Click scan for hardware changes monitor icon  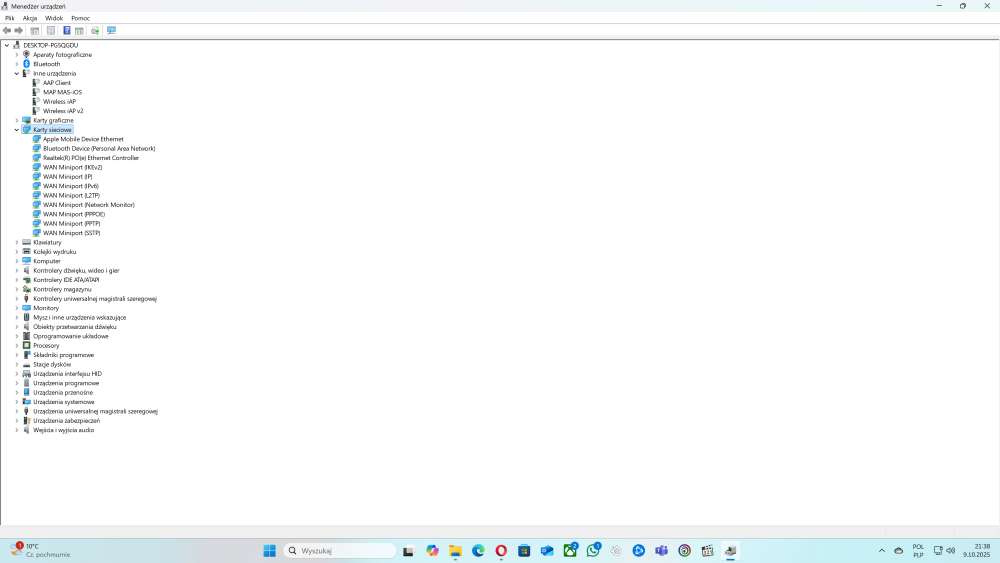pyautogui.click(x=112, y=31)
